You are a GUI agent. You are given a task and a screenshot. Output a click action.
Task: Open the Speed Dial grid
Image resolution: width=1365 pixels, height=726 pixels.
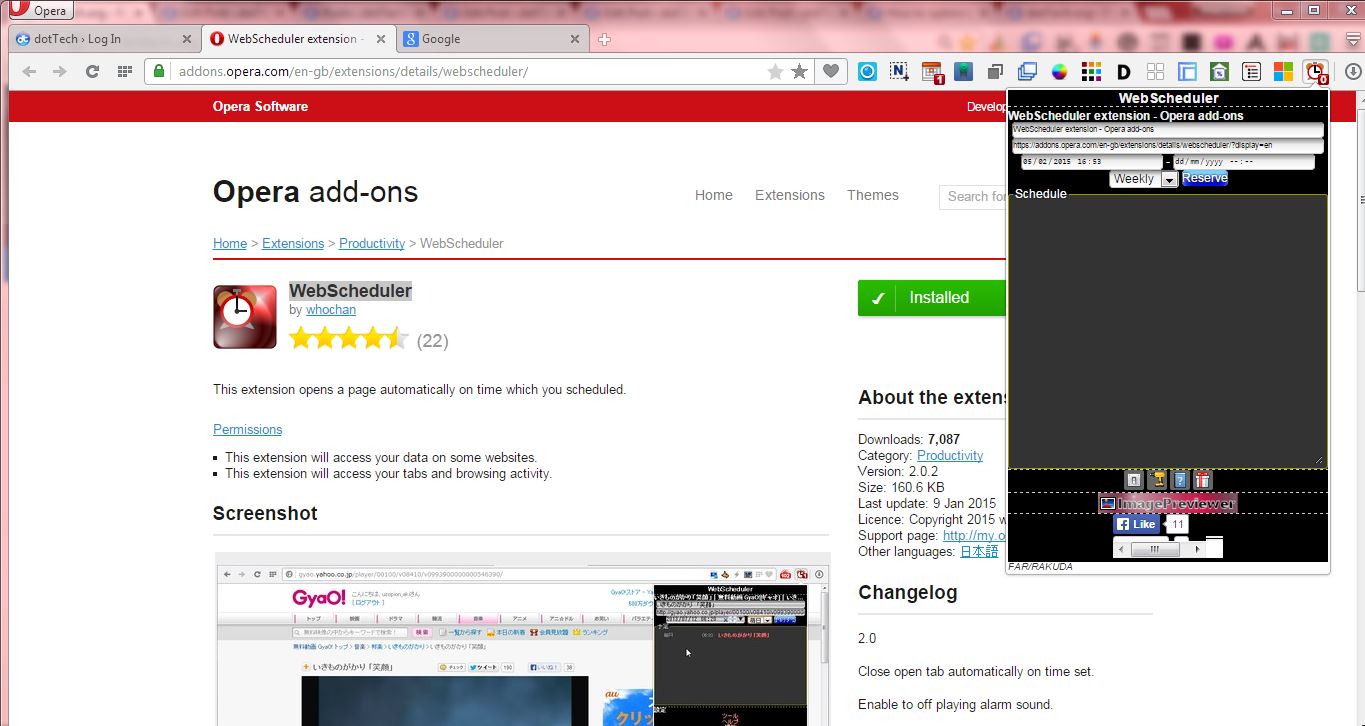click(125, 72)
